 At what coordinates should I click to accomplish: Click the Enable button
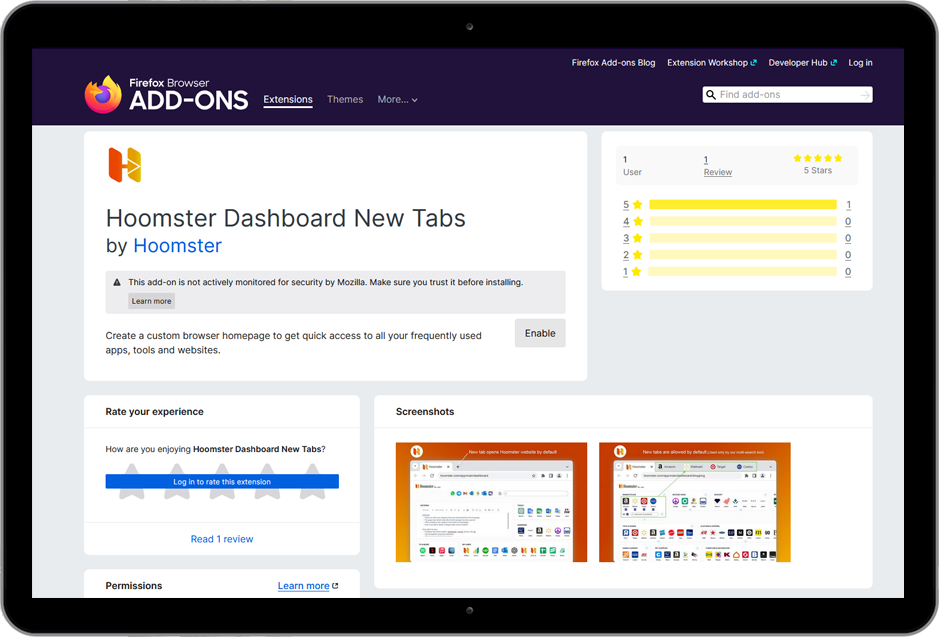pos(540,333)
